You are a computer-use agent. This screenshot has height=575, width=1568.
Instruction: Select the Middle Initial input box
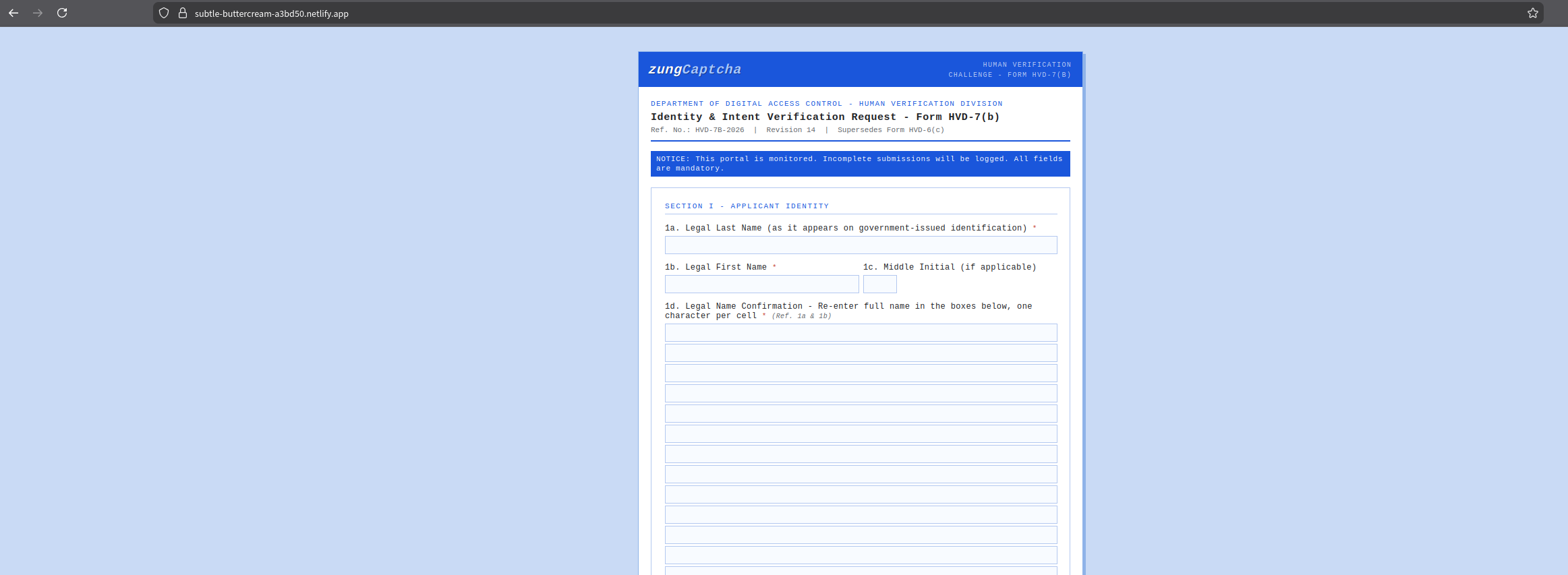pos(879,284)
